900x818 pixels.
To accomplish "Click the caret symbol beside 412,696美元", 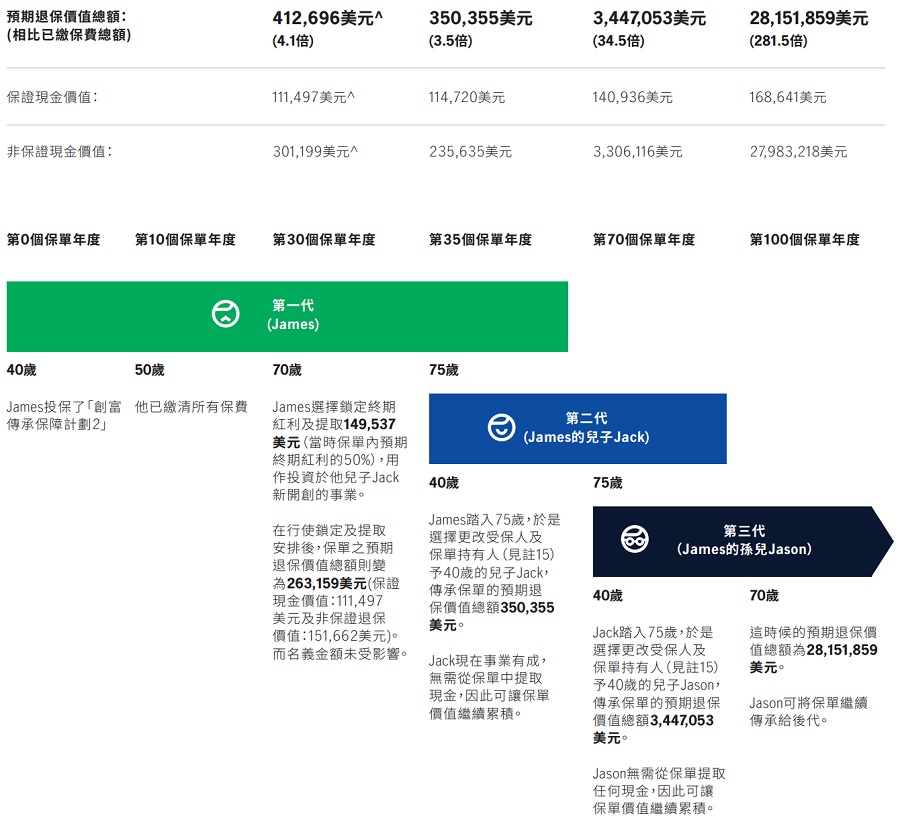I will [378, 16].
